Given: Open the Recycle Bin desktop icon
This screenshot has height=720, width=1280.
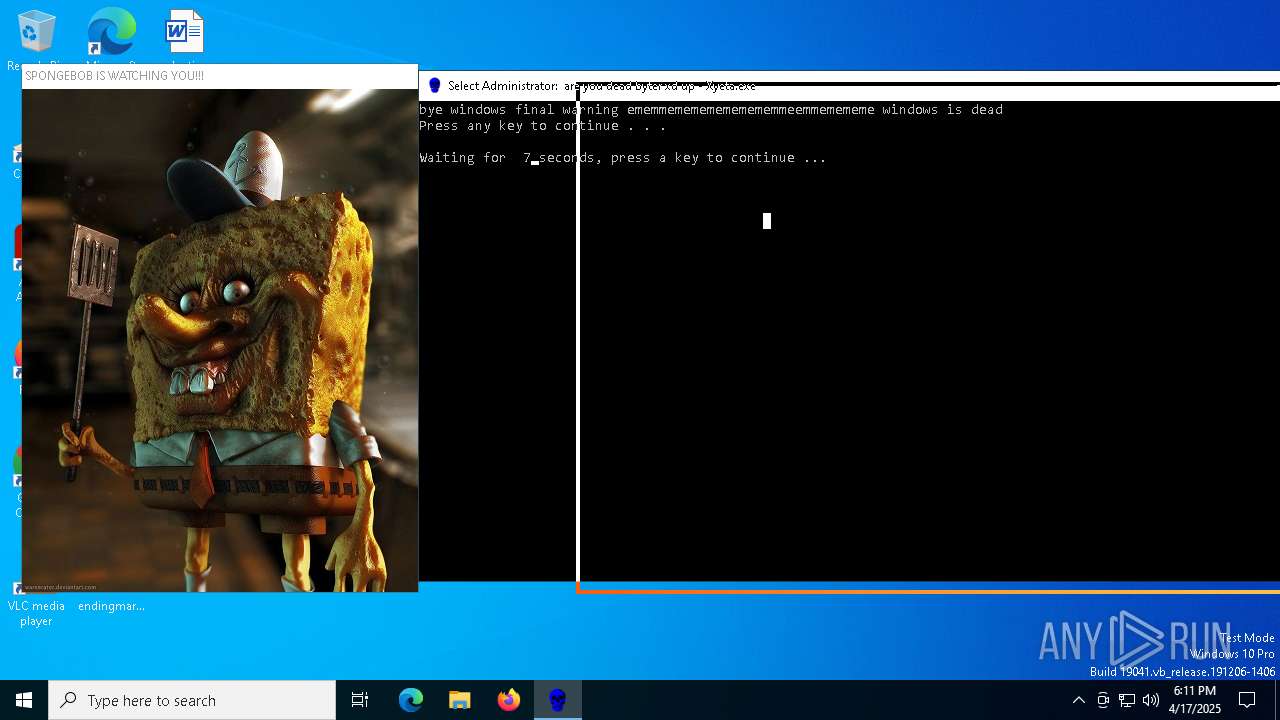Looking at the screenshot, I should click(x=36, y=33).
